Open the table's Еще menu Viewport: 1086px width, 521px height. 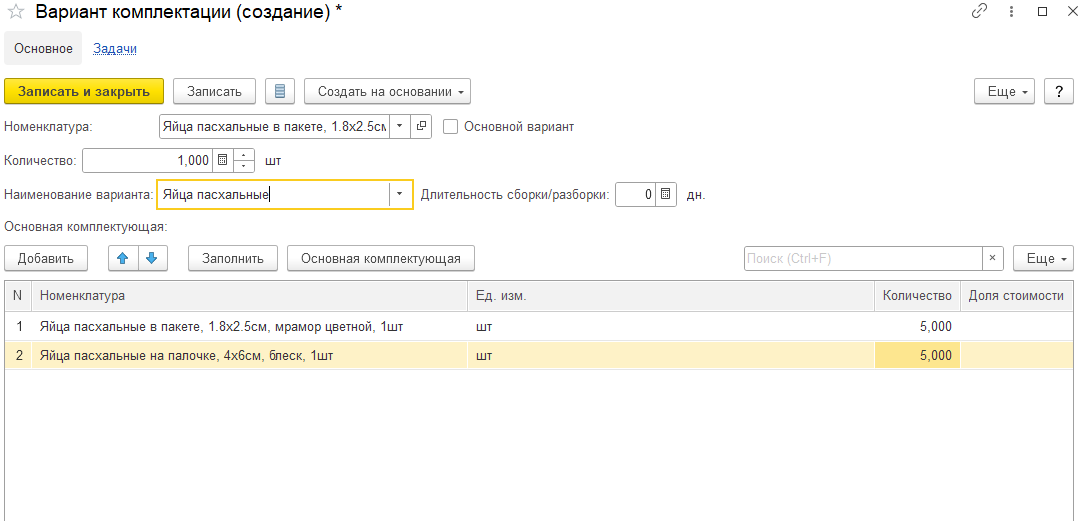point(1043,258)
